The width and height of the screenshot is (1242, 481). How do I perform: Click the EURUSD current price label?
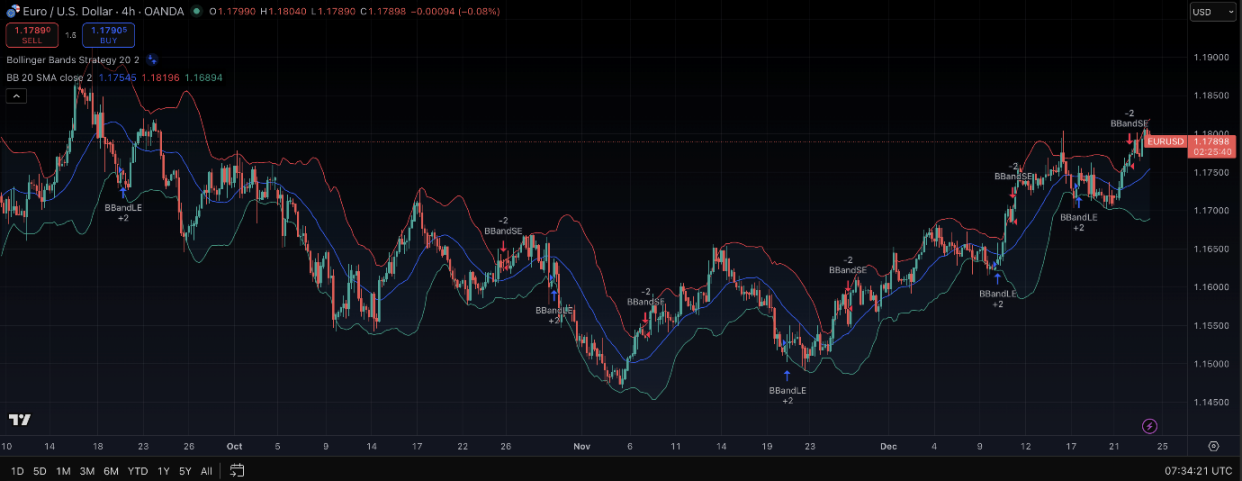pyautogui.click(x=1167, y=142)
